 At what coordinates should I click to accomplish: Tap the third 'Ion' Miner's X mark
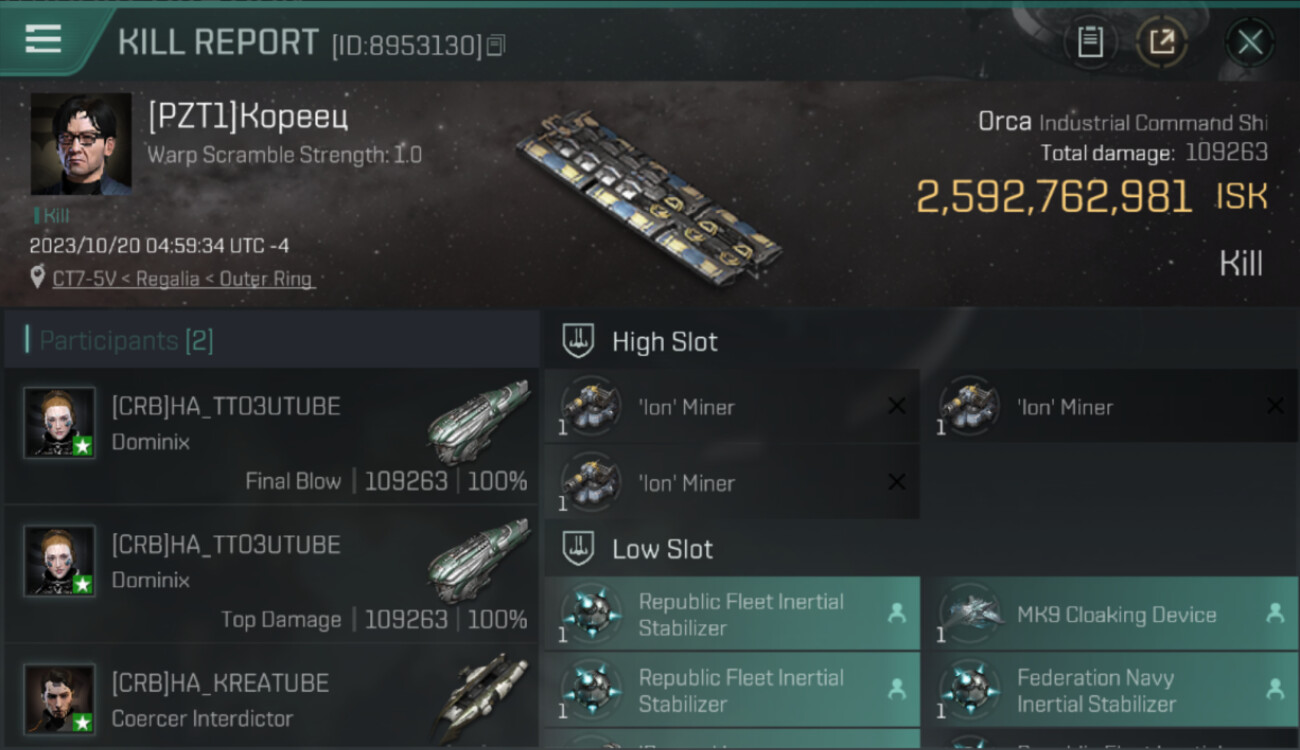[897, 482]
